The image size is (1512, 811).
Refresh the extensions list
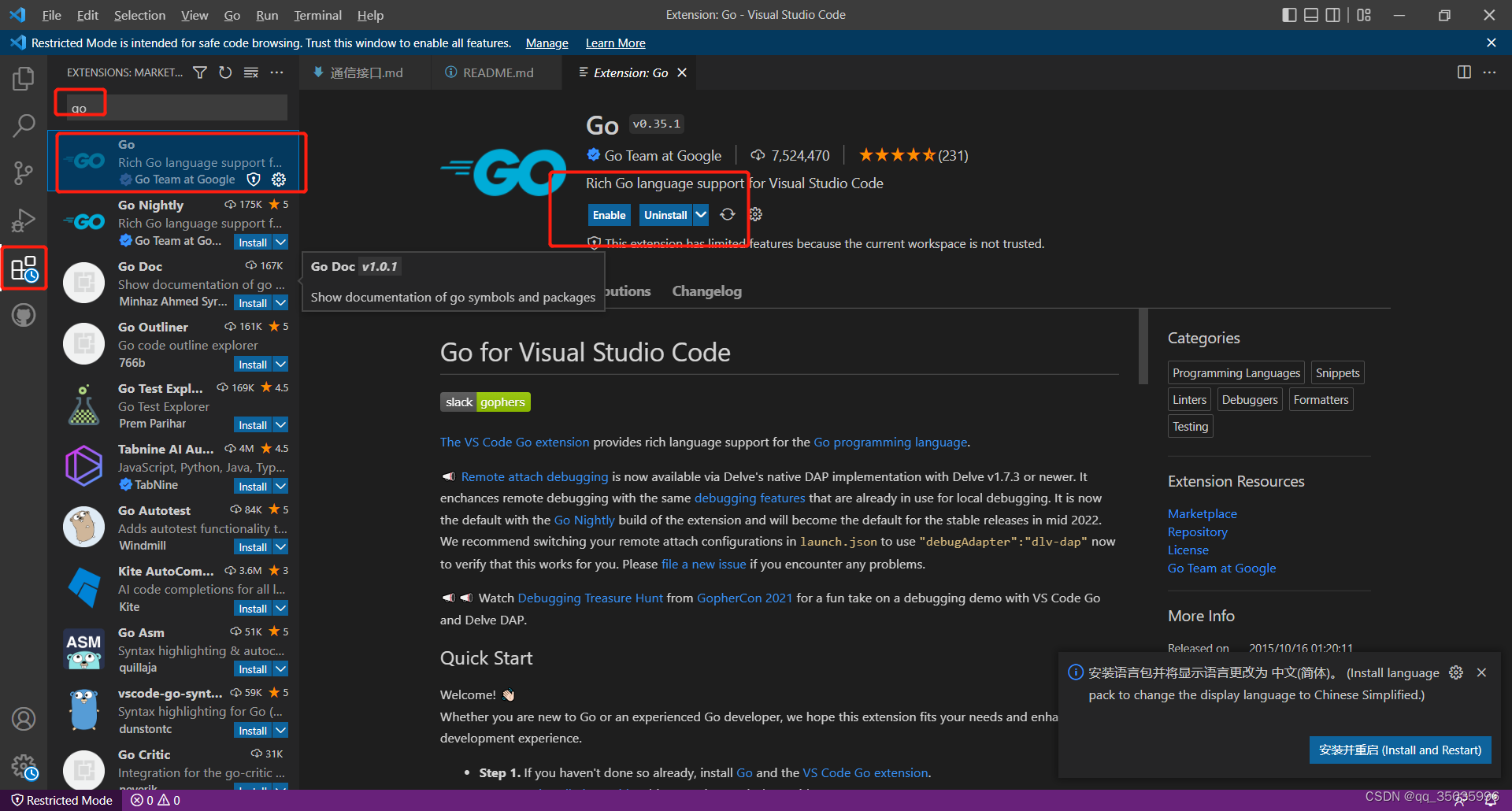coord(225,72)
